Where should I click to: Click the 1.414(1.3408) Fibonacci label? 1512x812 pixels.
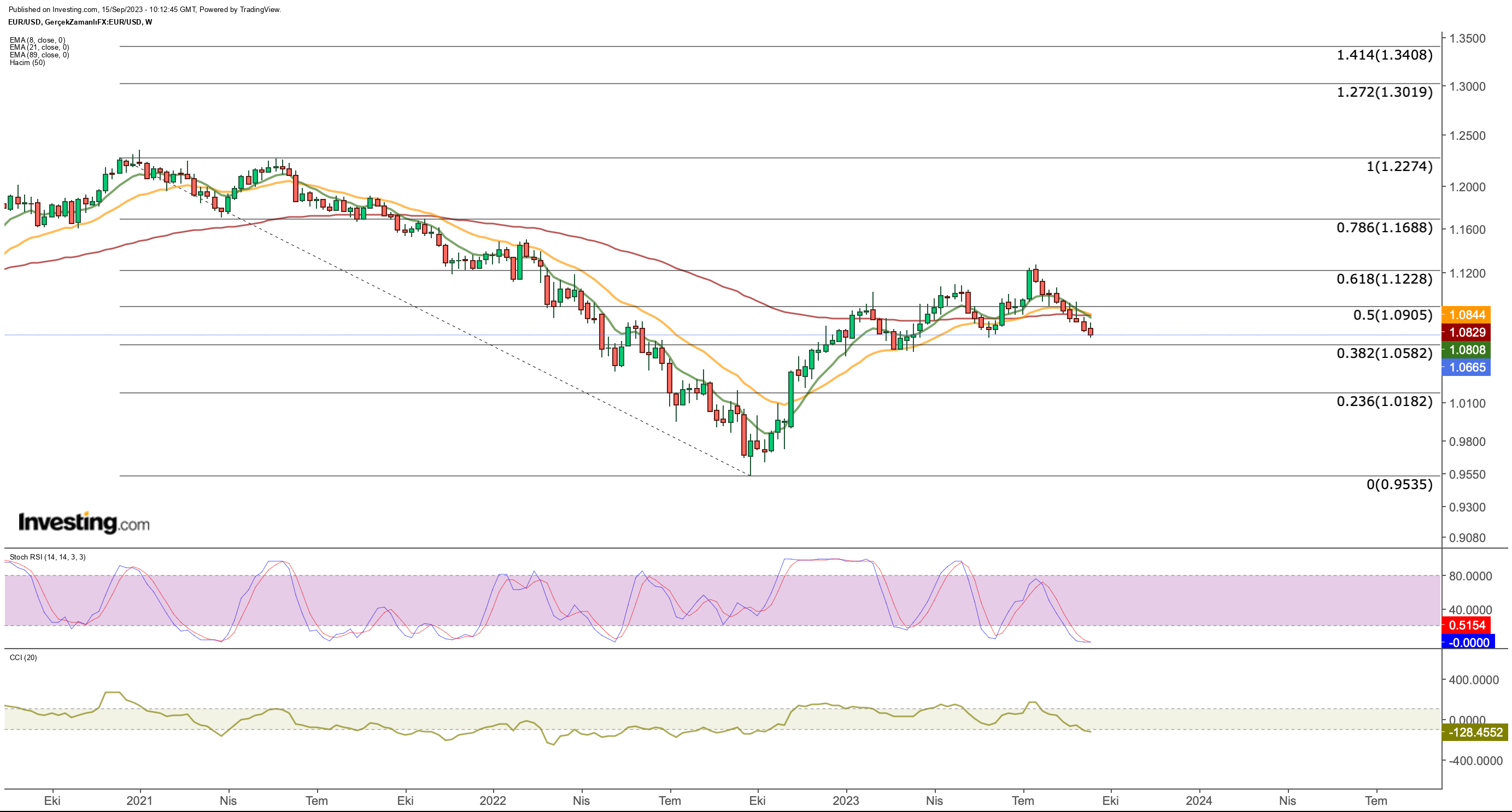pyautogui.click(x=1384, y=55)
